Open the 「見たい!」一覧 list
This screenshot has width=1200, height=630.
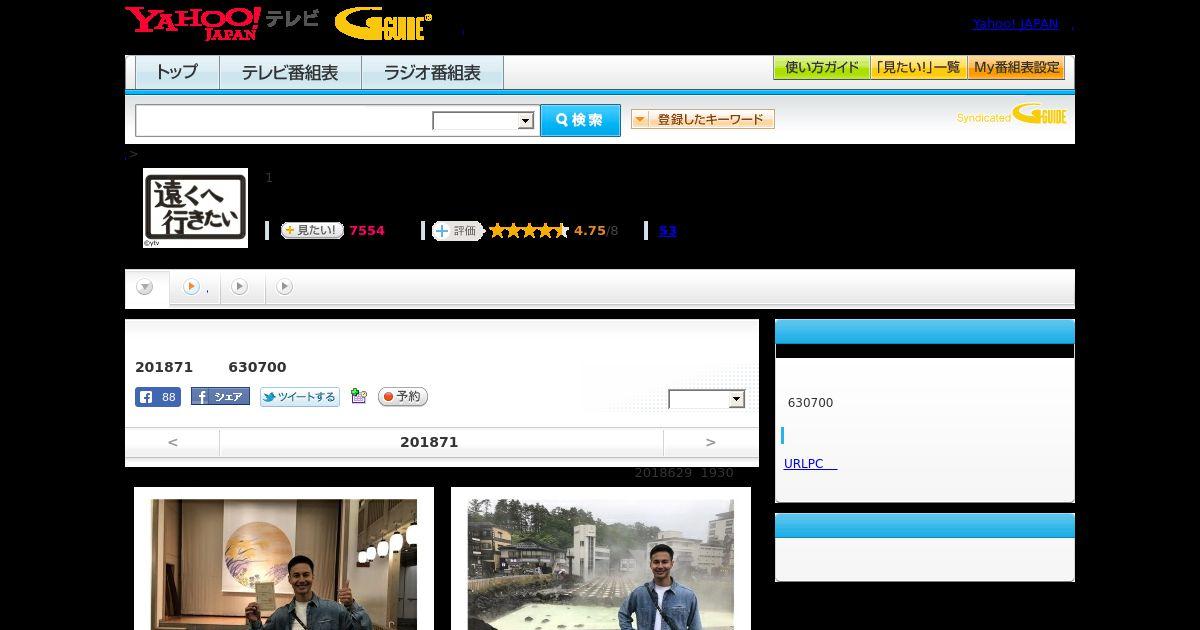[919, 68]
